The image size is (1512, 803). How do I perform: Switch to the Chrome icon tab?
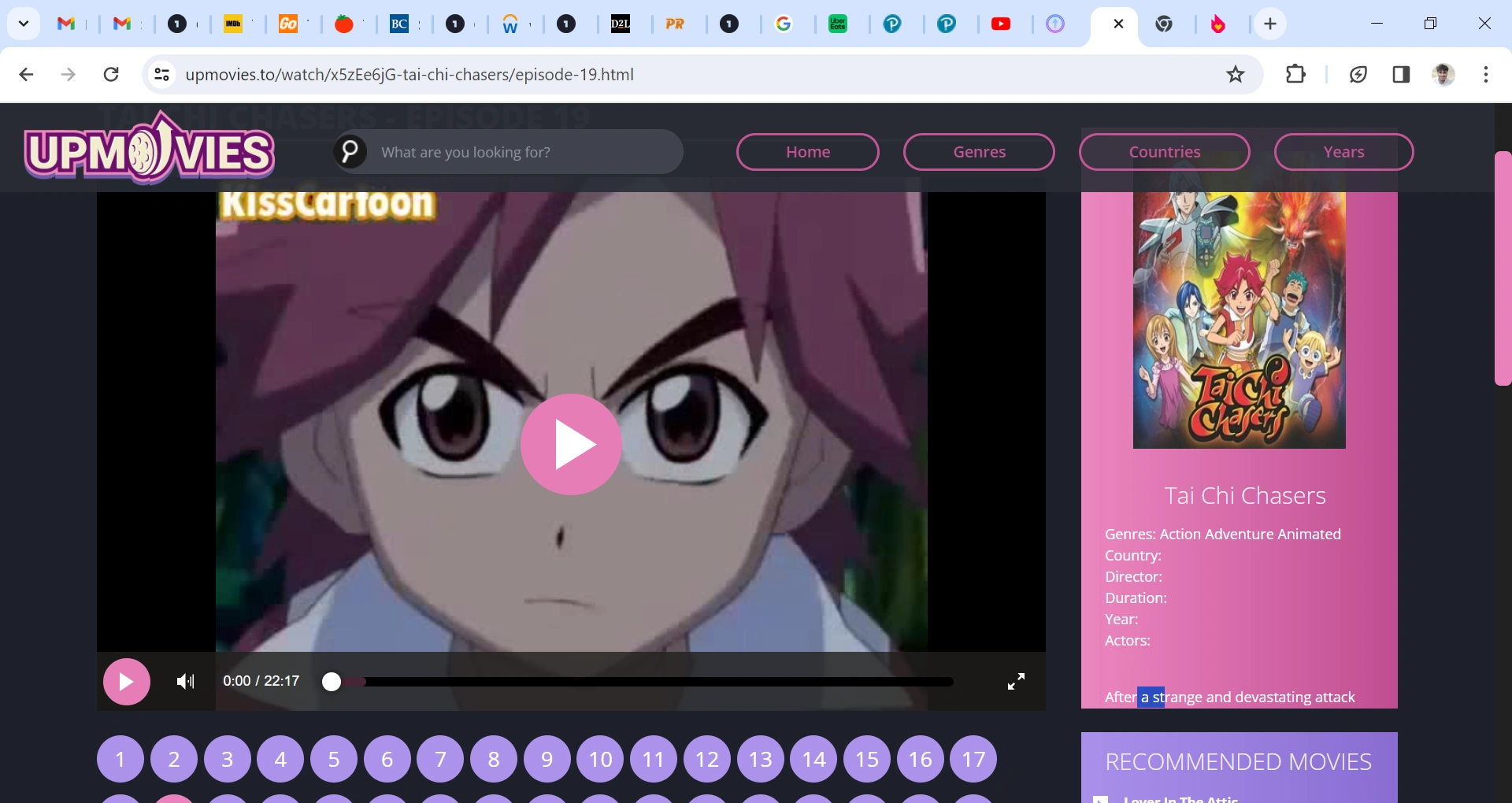1164,24
